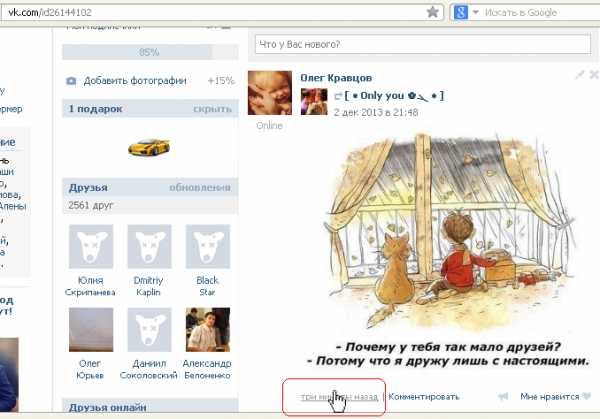Click the 2561 друг count
Viewport: 600px width, 419px height.
point(91,205)
